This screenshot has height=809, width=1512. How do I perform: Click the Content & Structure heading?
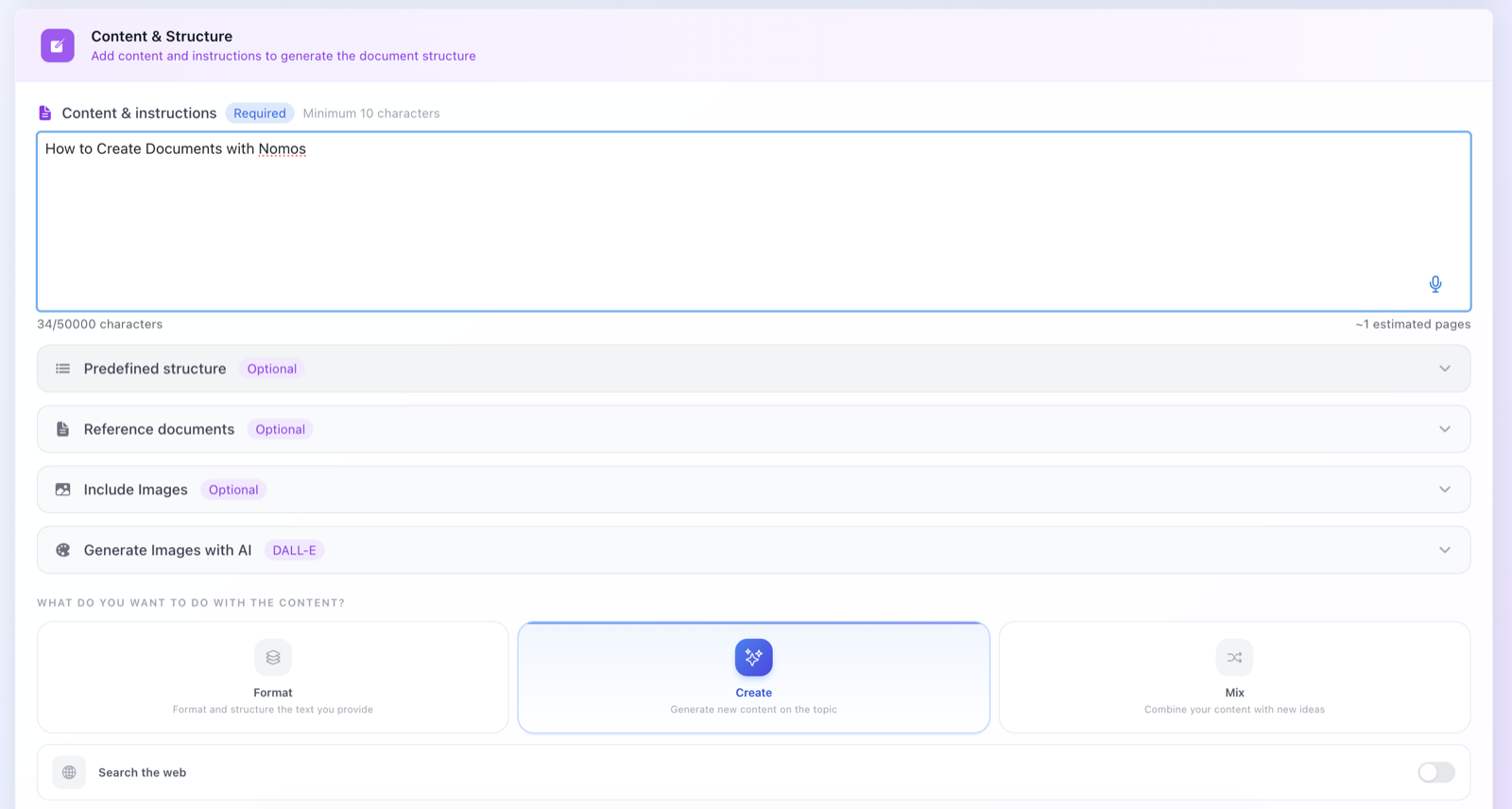(162, 36)
